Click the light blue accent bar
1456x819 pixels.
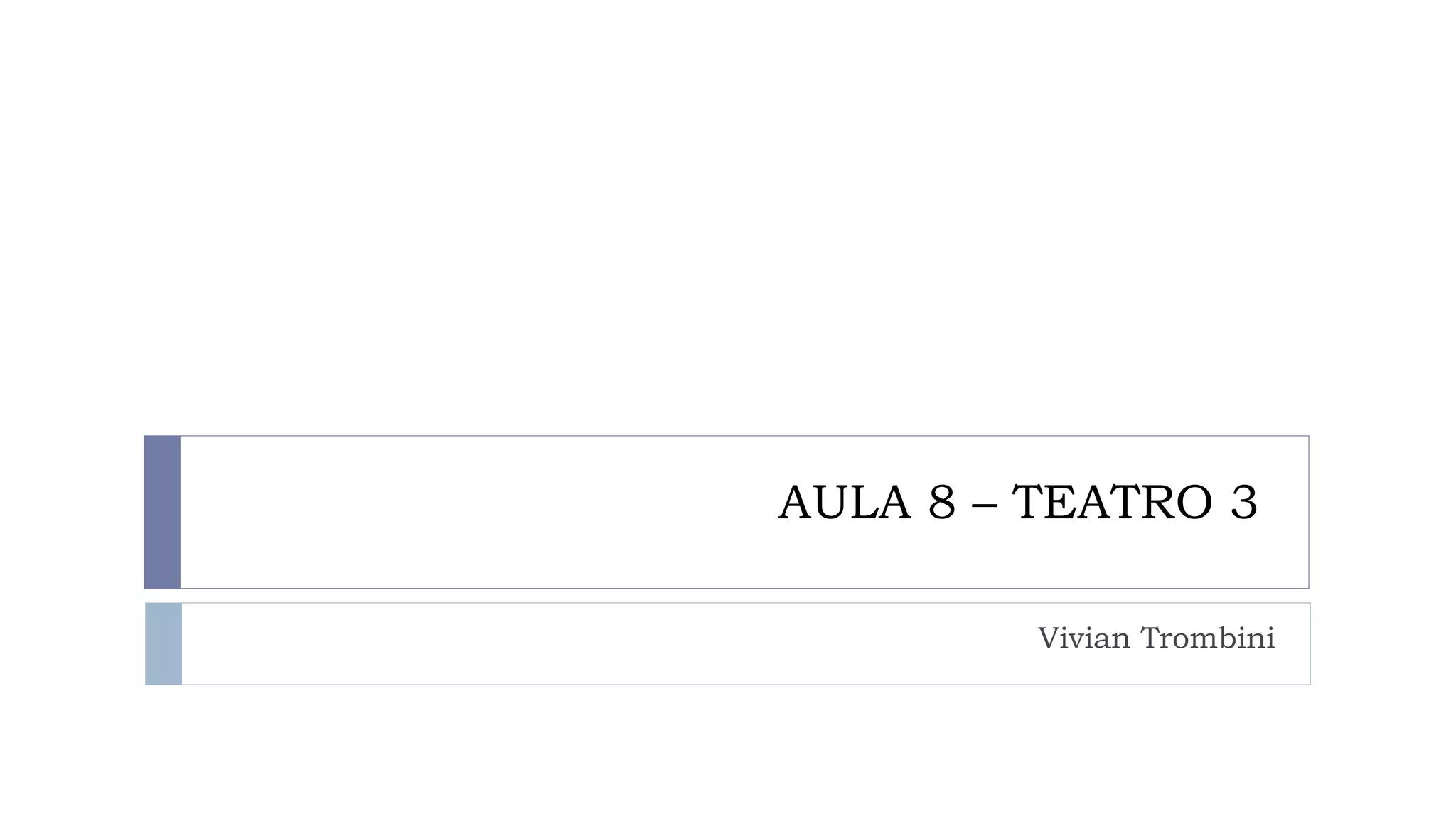(x=164, y=644)
